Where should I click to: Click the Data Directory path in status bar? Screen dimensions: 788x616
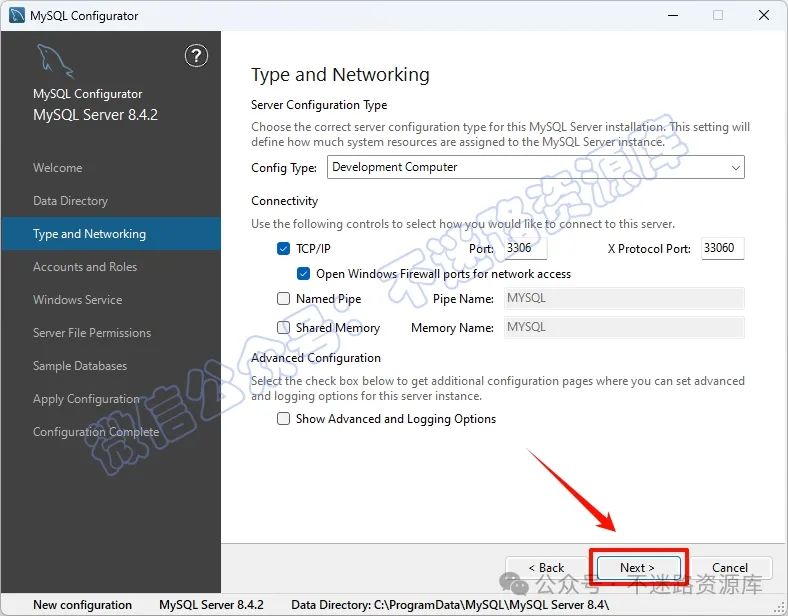[x=450, y=605]
